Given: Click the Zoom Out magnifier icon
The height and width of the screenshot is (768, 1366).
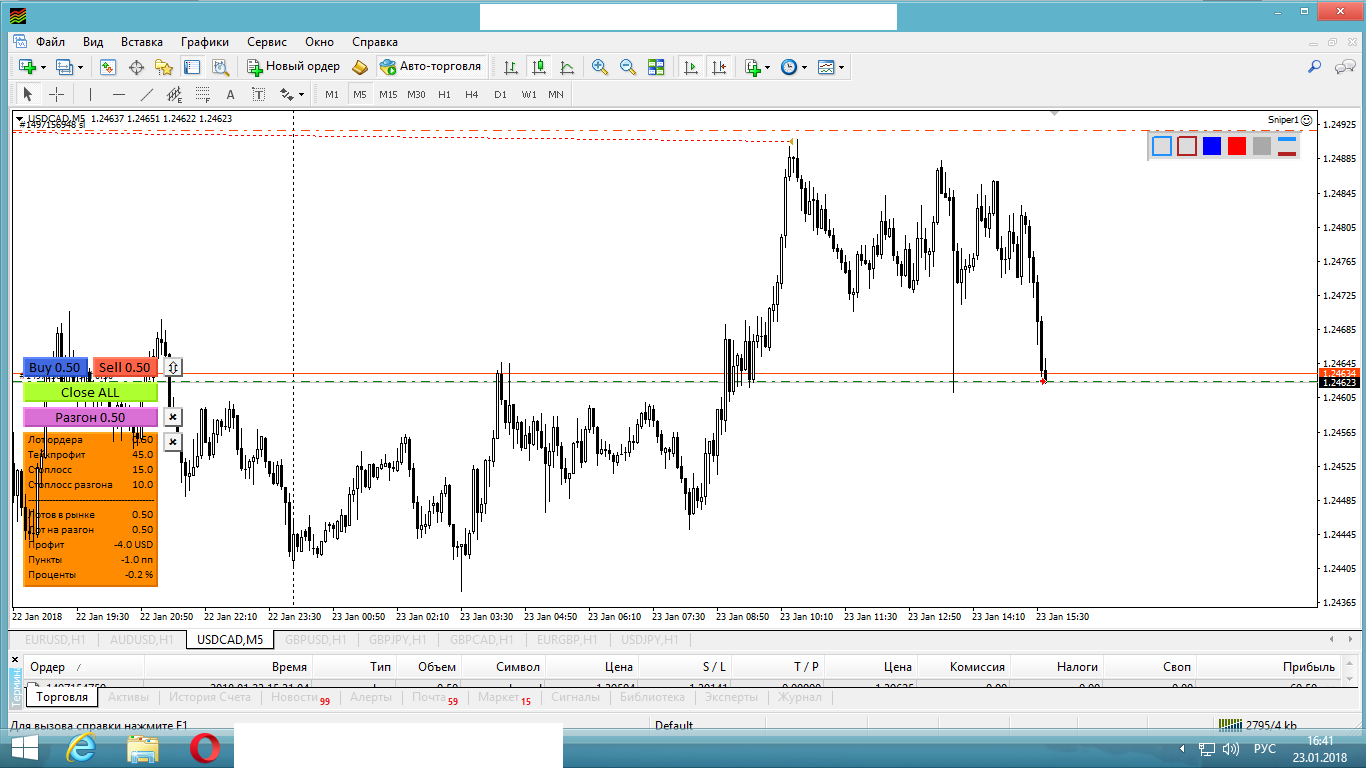Looking at the screenshot, I should click(x=628, y=67).
